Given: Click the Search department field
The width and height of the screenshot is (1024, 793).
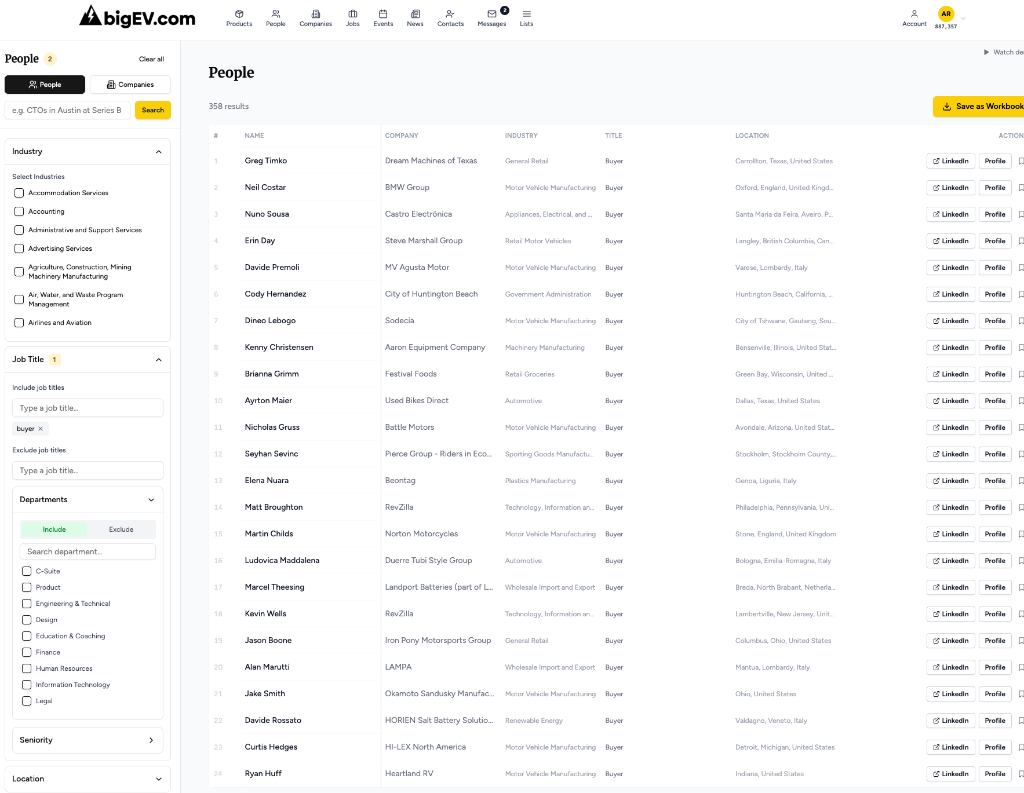Looking at the screenshot, I should tap(88, 551).
